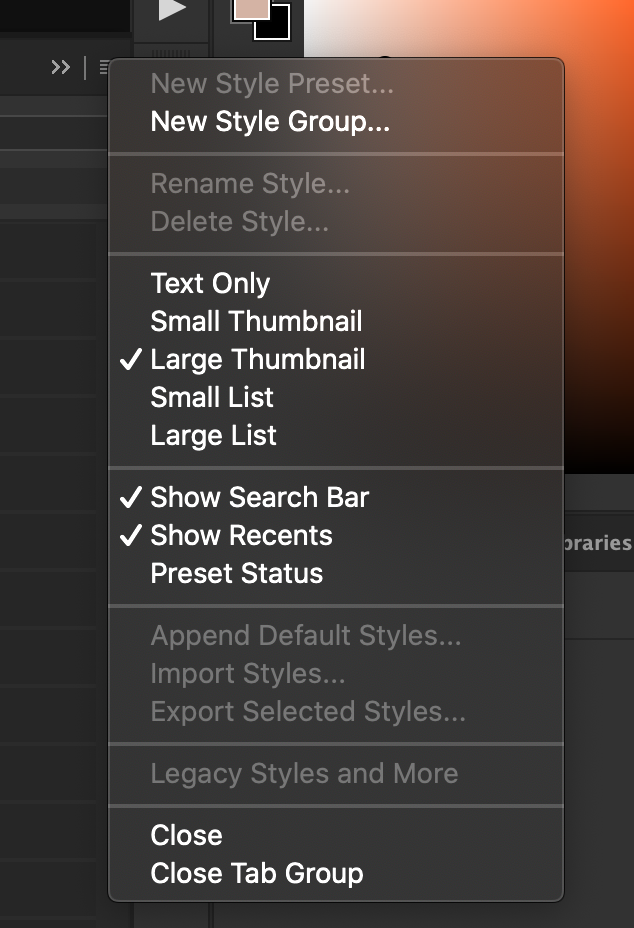Collapse panels using the double-chevron icon
This screenshot has width=634, height=928.
pyautogui.click(x=60, y=67)
